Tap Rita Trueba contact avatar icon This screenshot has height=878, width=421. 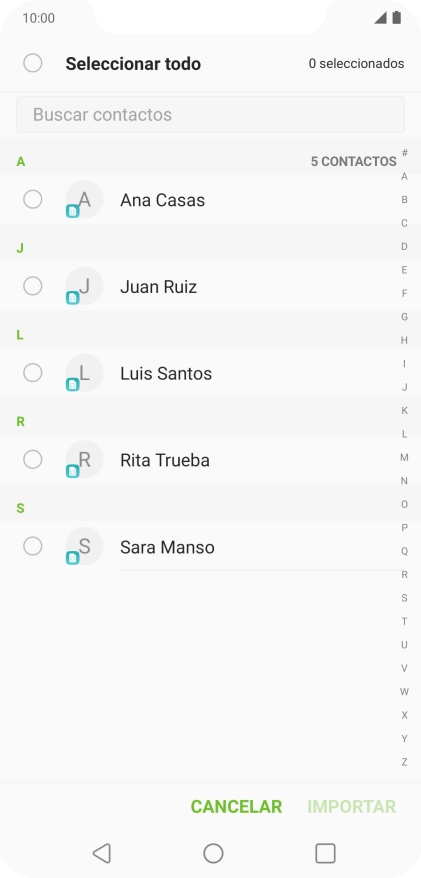[84, 460]
